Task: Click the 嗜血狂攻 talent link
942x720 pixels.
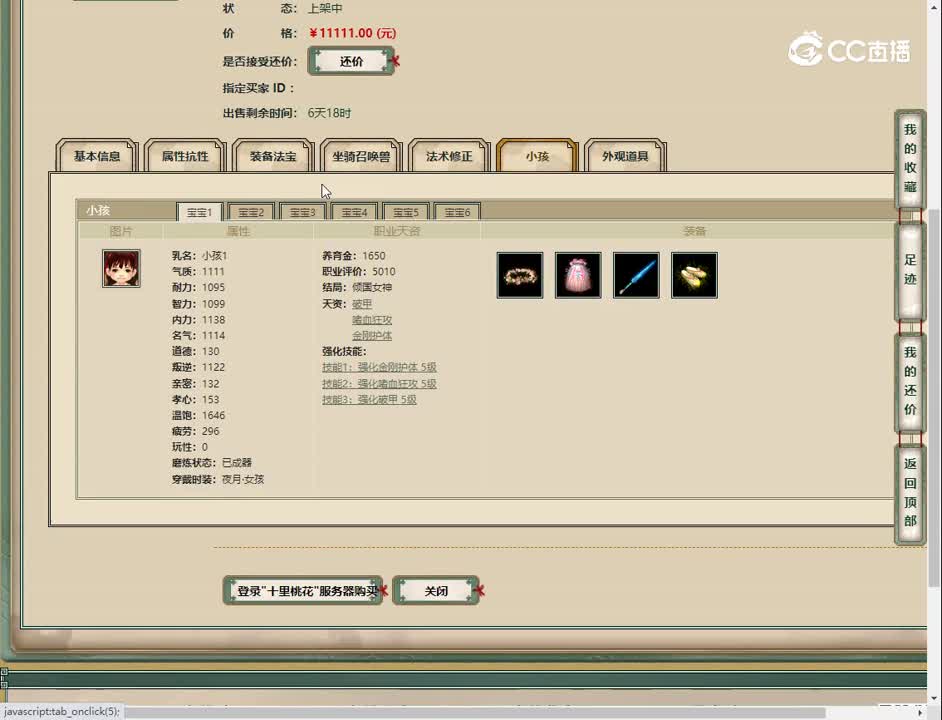Action: (372, 320)
